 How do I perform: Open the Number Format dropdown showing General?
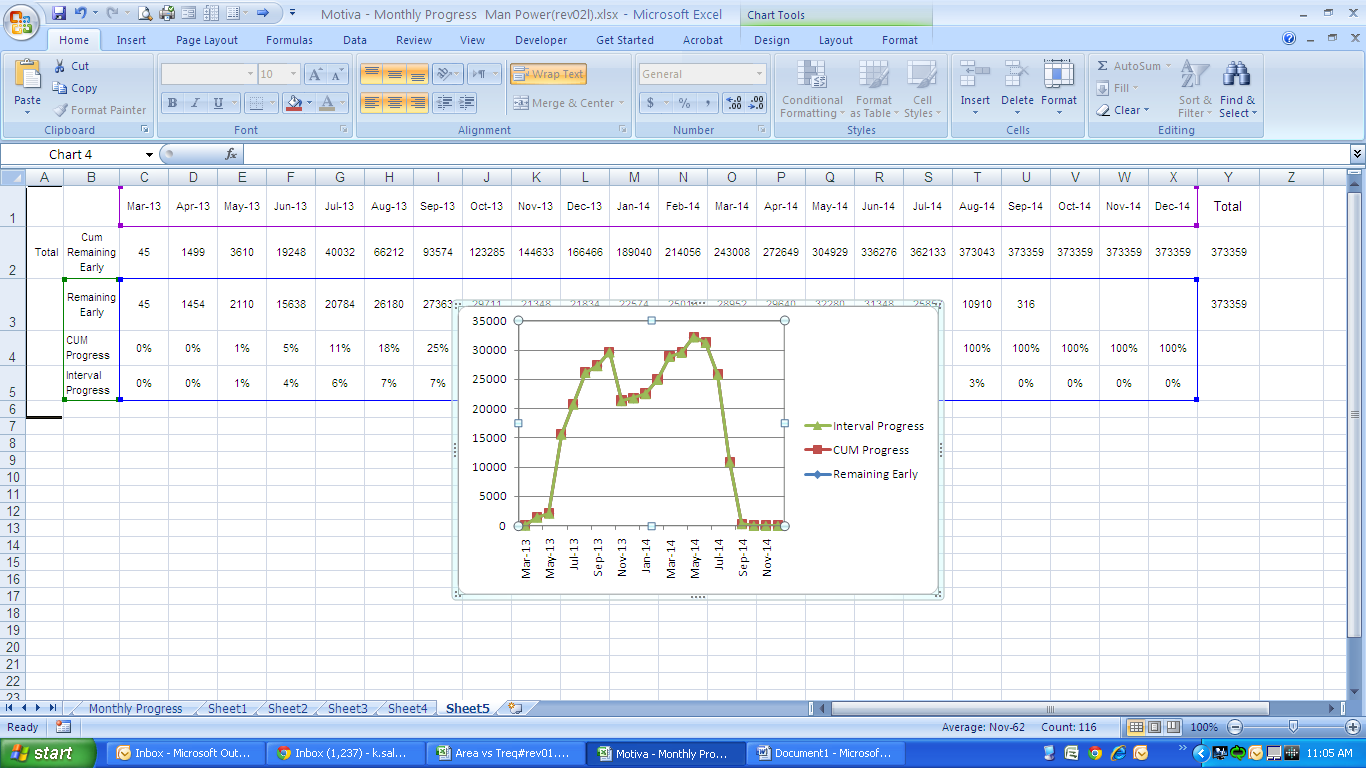point(757,73)
